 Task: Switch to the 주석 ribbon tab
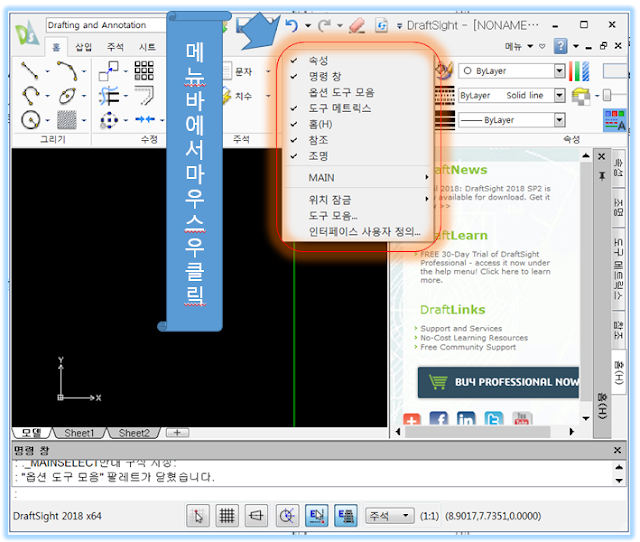(115, 47)
